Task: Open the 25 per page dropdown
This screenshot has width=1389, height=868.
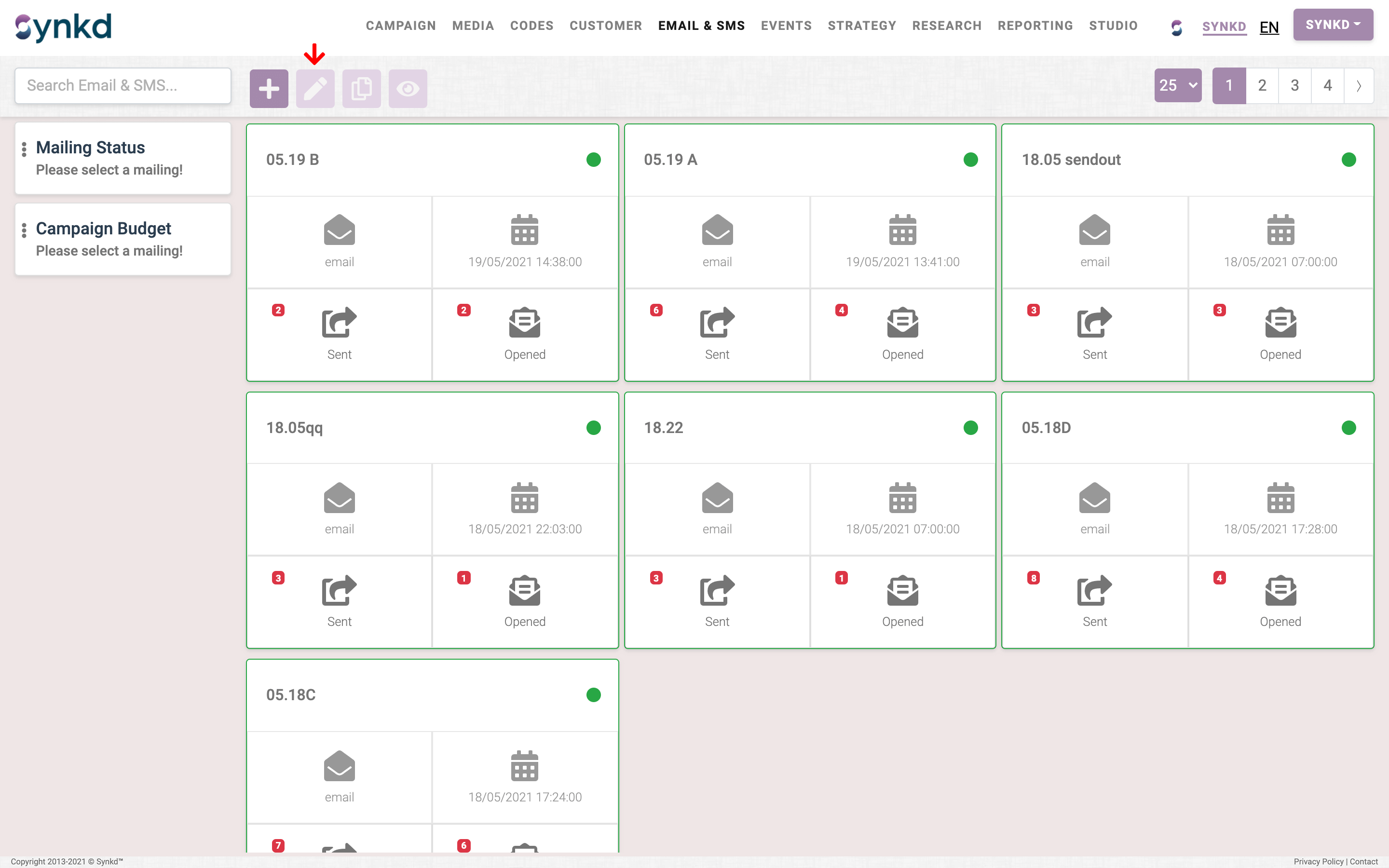Action: click(x=1178, y=85)
